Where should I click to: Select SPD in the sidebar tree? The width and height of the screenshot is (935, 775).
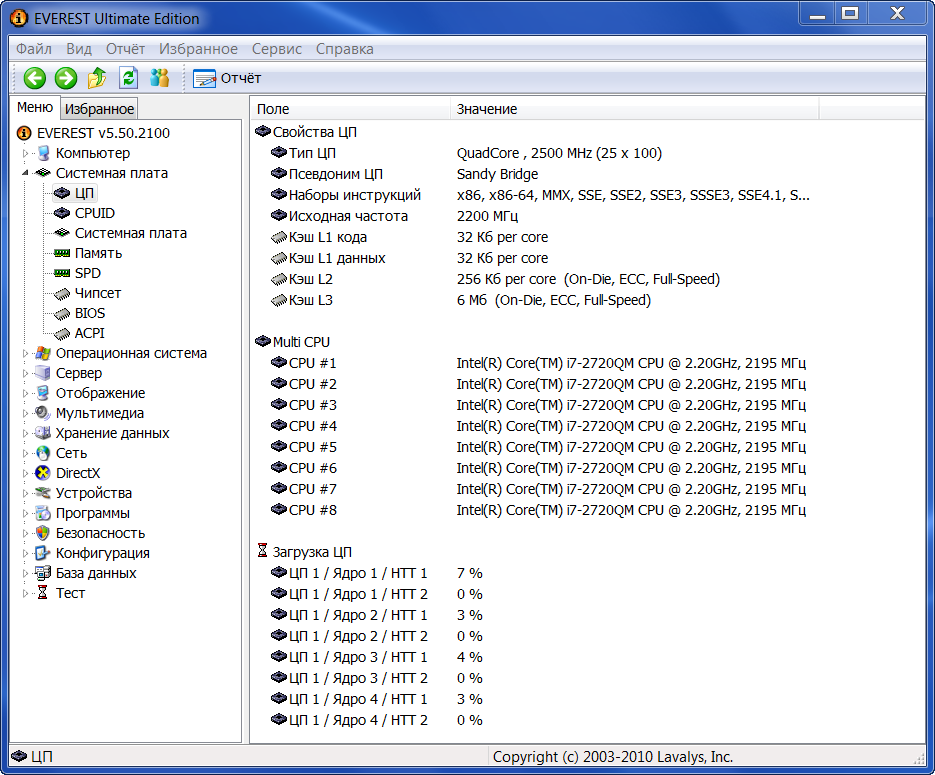pyautogui.click(x=88, y=273)
